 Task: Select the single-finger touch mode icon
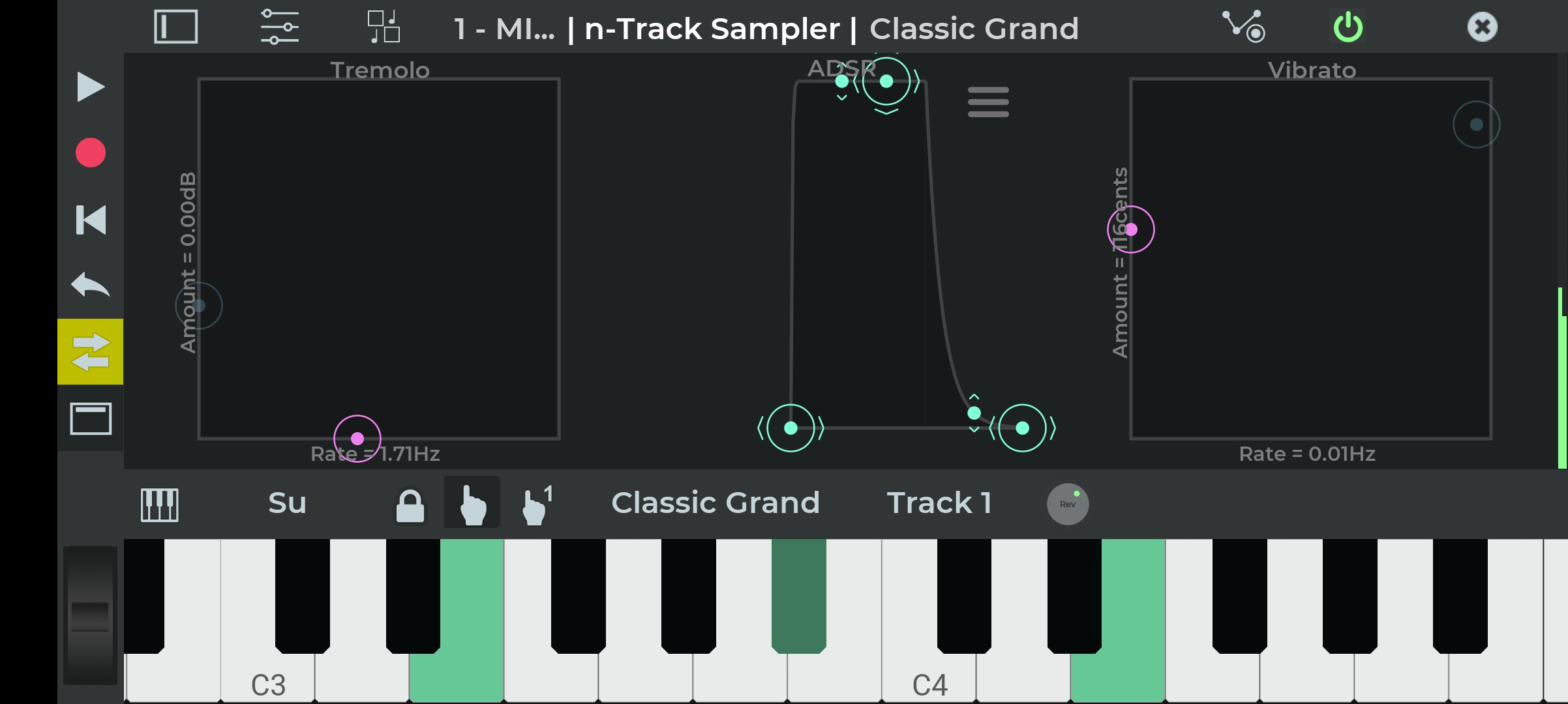(x=472, y=503)
